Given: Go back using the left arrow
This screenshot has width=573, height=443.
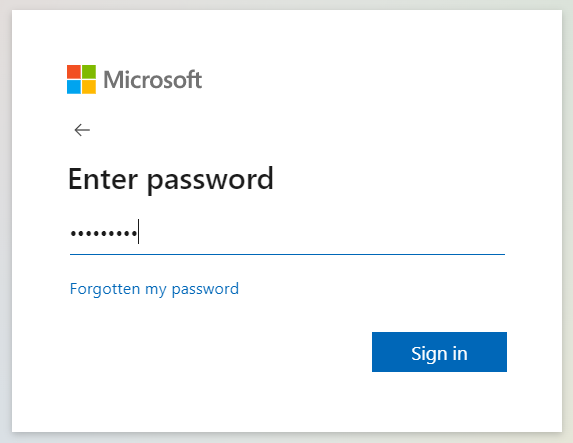Looking at the screenshot, I should point(82,130).
